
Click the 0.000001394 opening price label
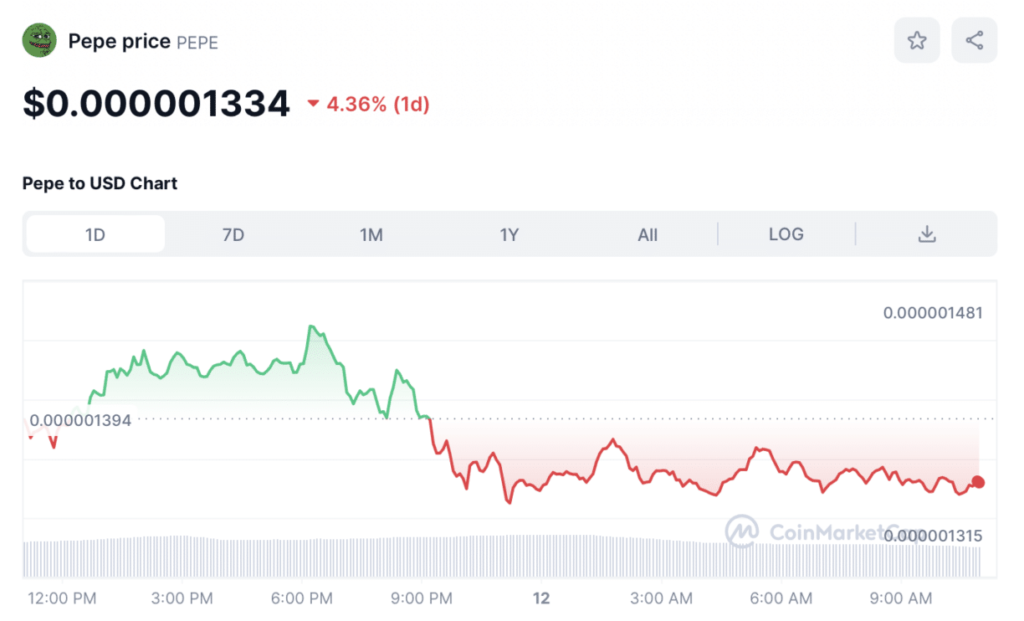tap(81, 420)
